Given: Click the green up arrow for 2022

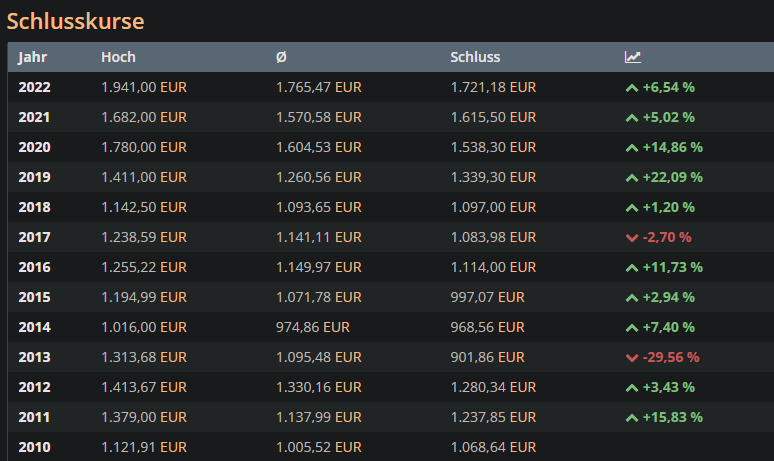Looking at the screenshot, I should pos(631,88).
